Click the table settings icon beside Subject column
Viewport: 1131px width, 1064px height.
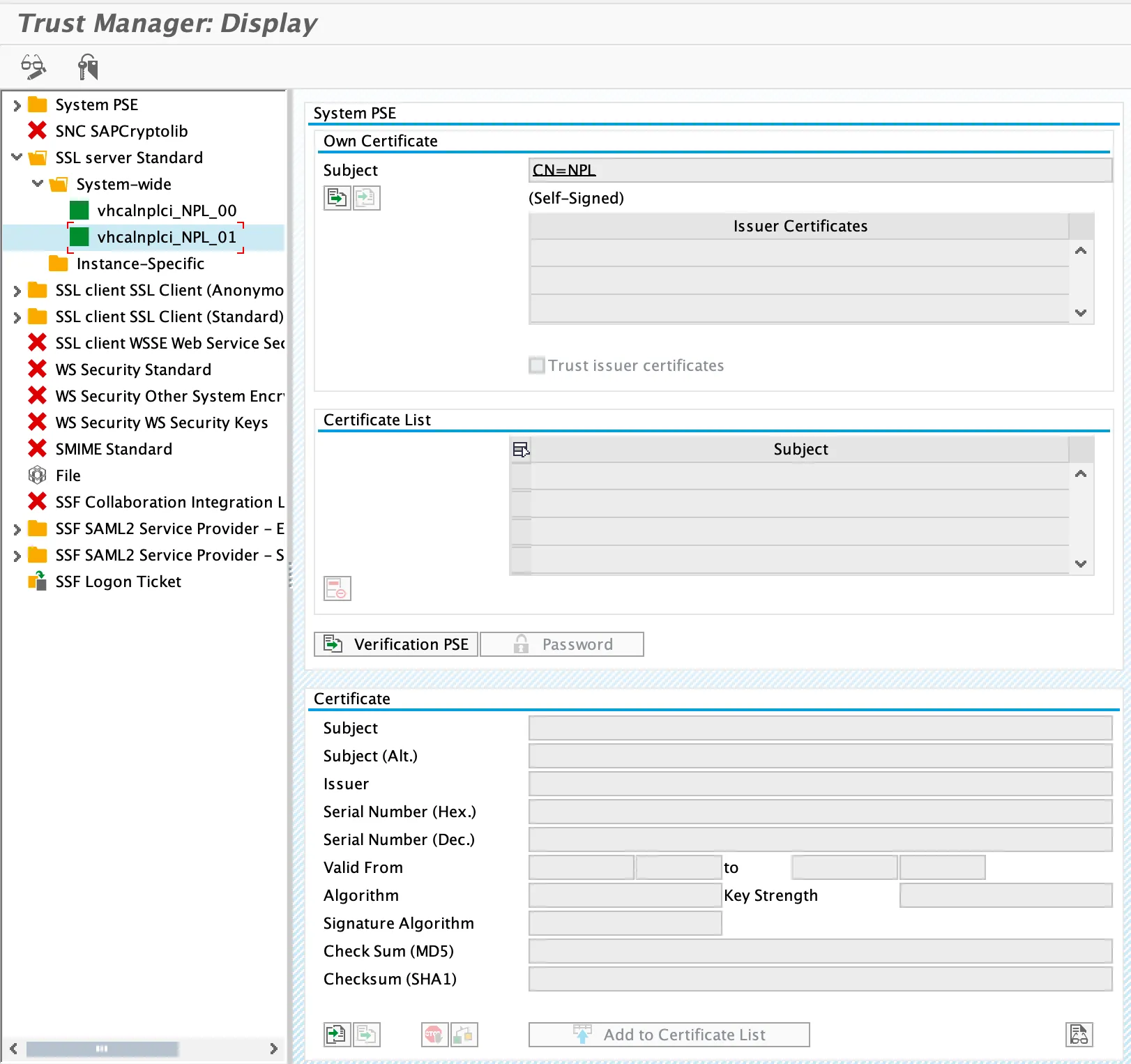(x=521, y=450)
